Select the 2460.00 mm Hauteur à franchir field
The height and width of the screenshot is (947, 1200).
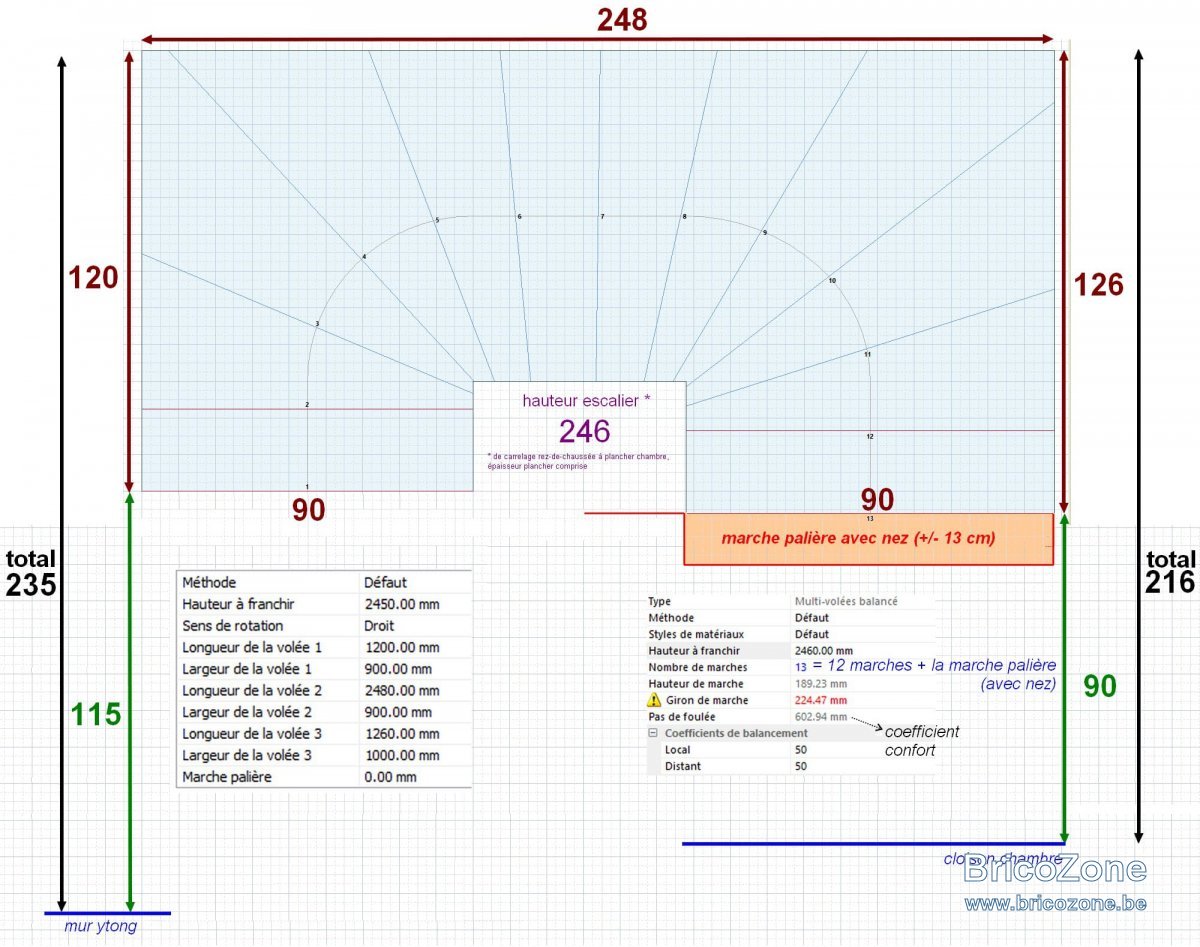823,650
